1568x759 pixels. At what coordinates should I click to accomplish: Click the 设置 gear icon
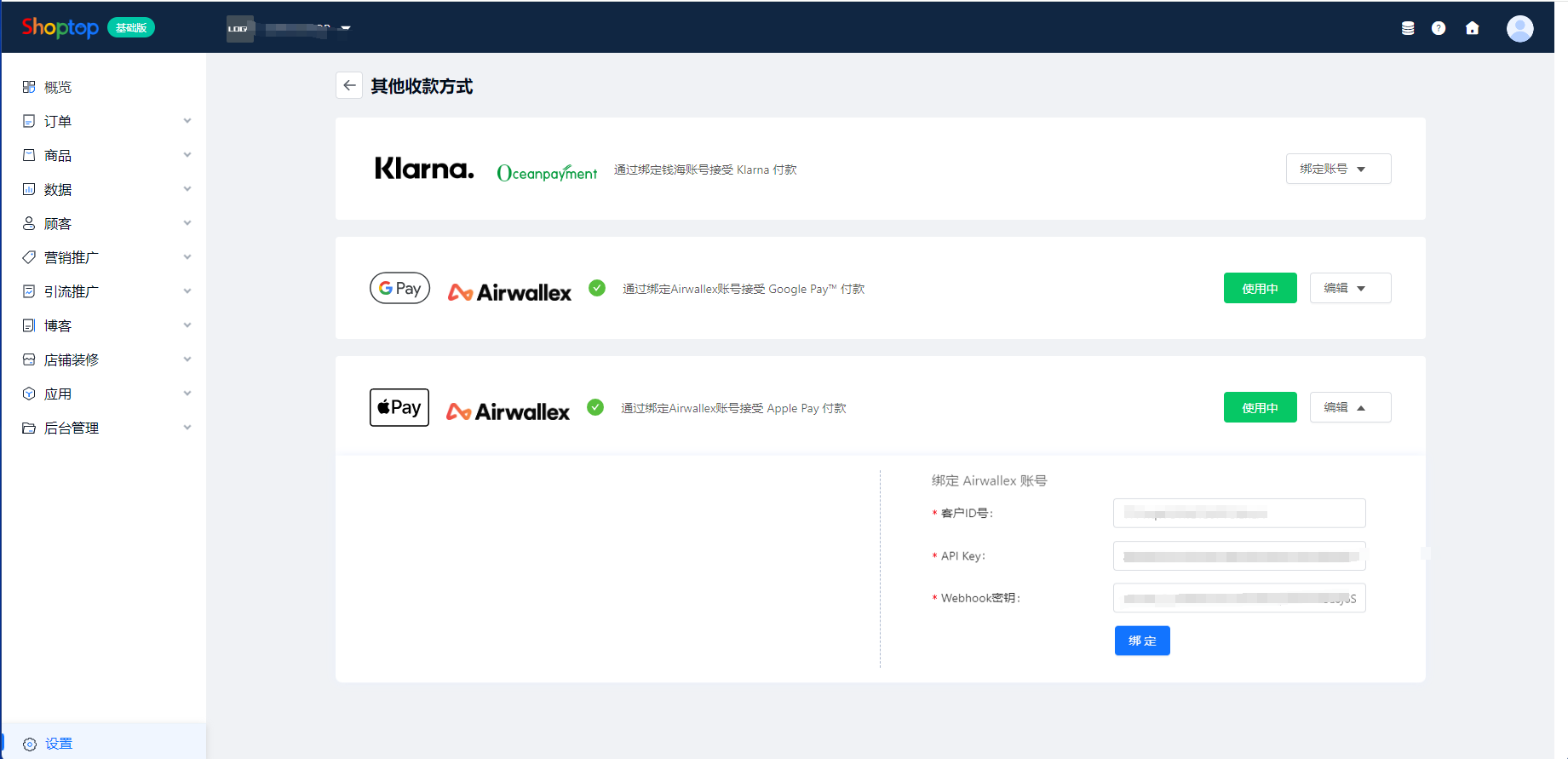(30, 744)
